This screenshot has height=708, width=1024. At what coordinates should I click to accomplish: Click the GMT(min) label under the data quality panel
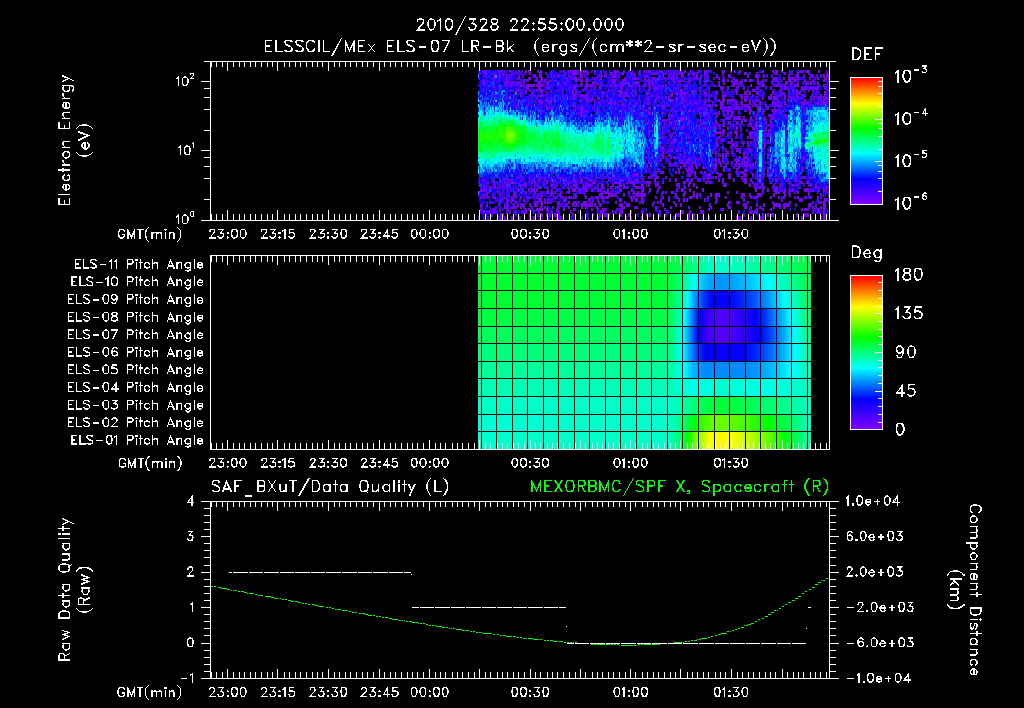tap(150, 692)
